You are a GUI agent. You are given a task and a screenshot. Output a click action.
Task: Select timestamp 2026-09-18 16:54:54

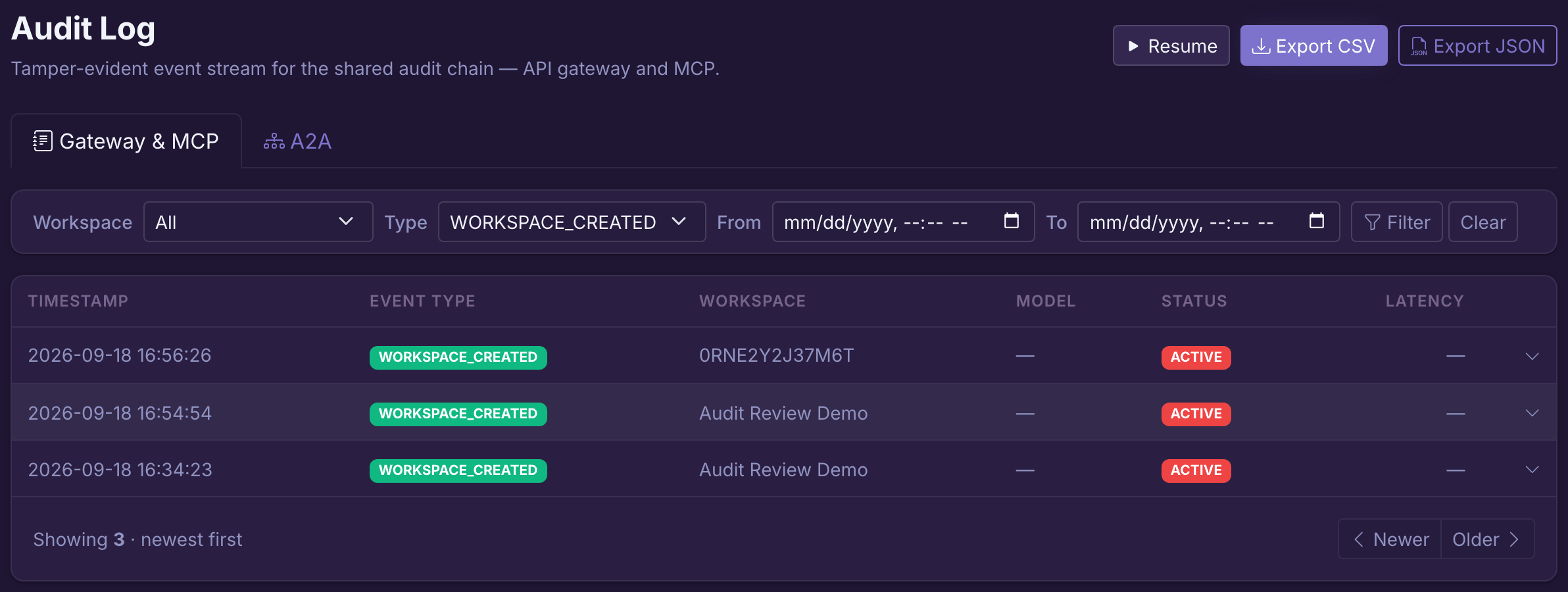120,413
